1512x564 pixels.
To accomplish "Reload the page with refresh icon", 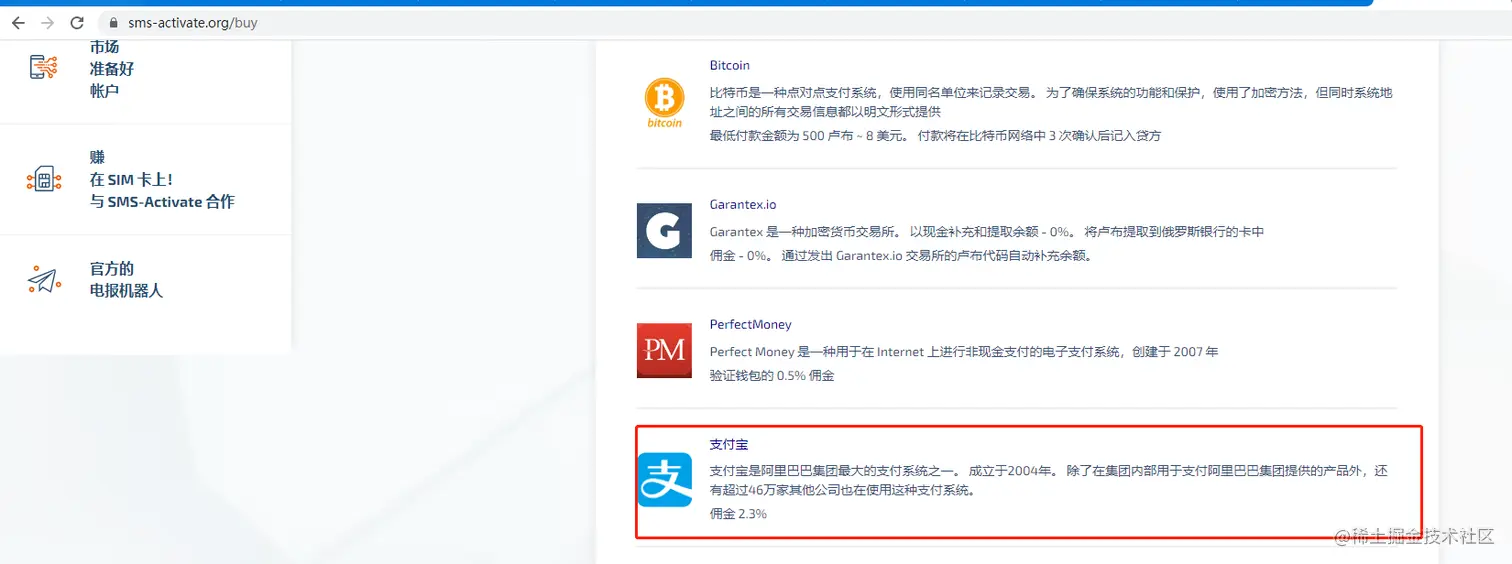I will coord(77,22).
